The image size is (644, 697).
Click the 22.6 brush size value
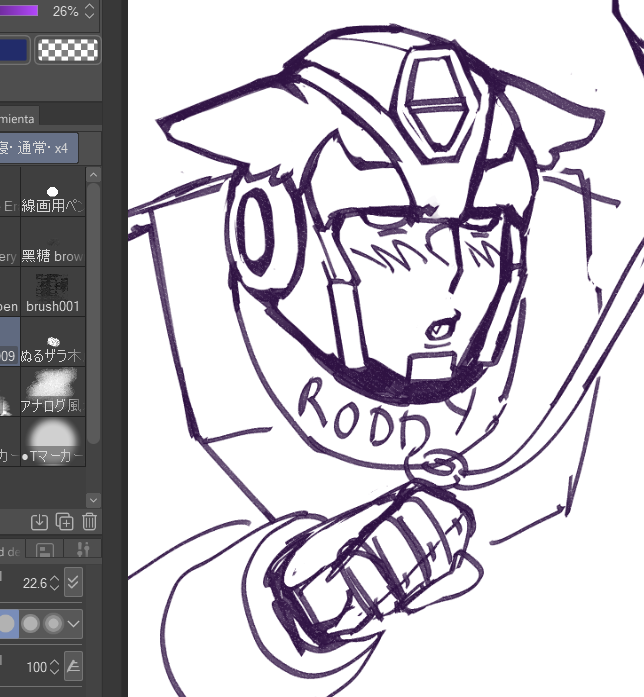click(x=35, y=583)
